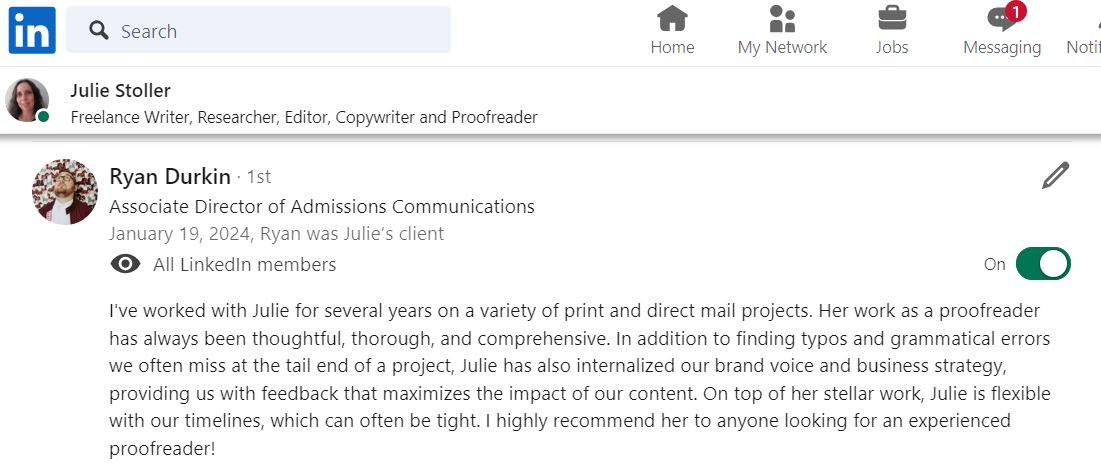View Ryan Durkin's profile photo
Viewport: 1101px width, 475px height.
pyautogui.click(x=65, y=192)
